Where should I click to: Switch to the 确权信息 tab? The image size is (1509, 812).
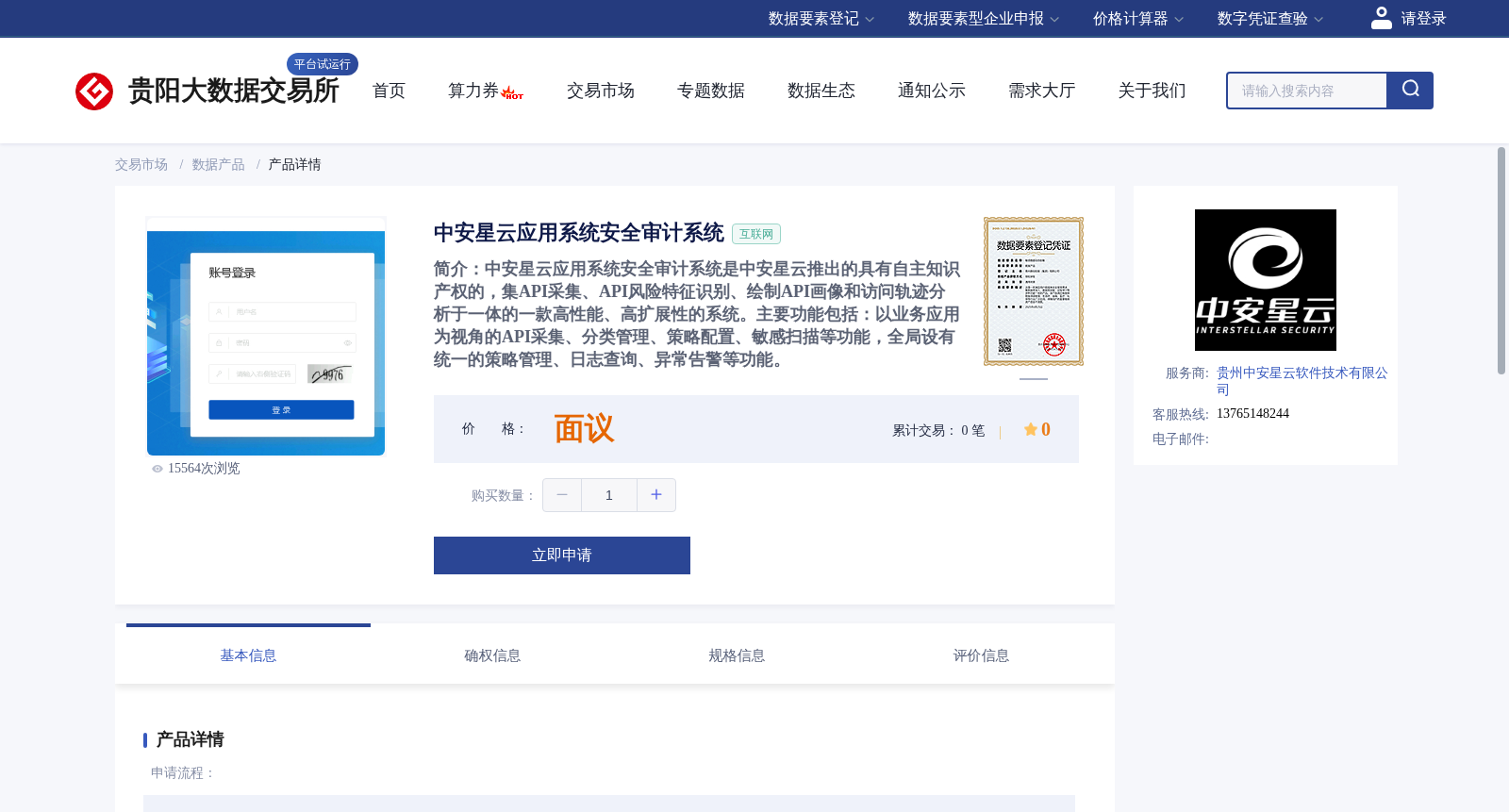click(492, 655)
